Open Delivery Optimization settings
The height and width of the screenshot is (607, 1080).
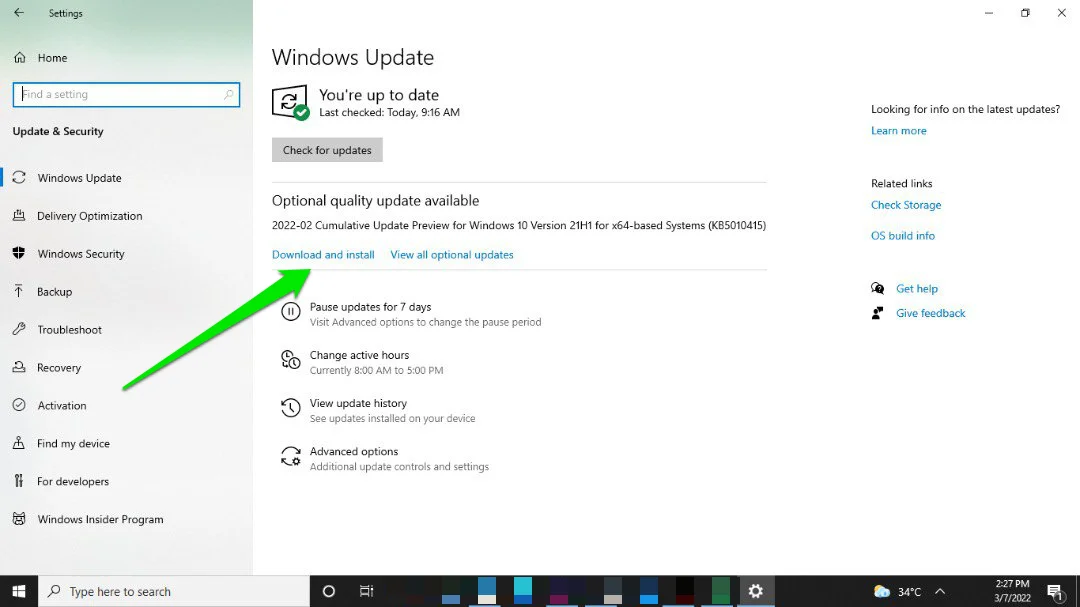[x=90, y=216]
